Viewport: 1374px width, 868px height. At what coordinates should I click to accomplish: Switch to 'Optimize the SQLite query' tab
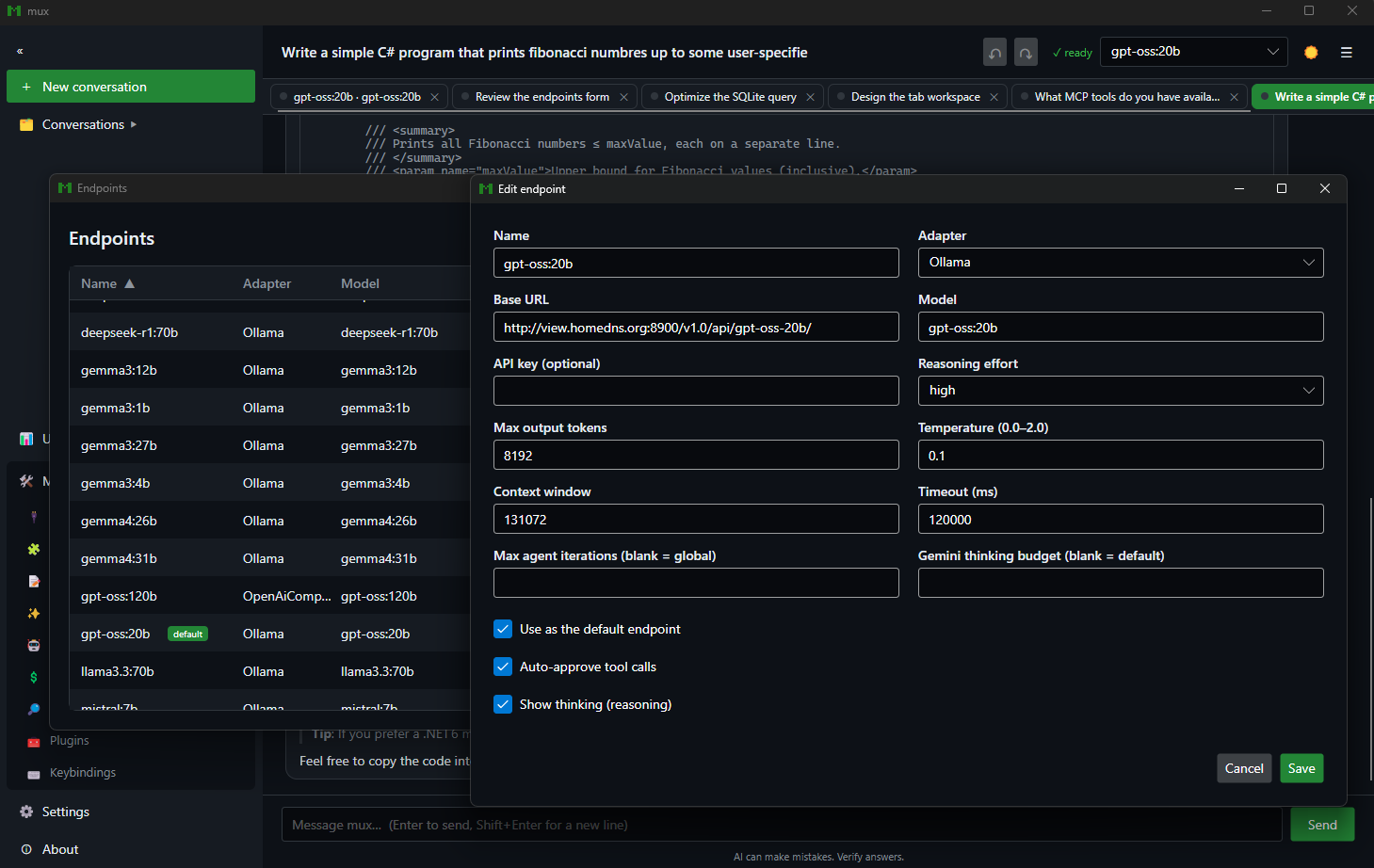point(731,97)
